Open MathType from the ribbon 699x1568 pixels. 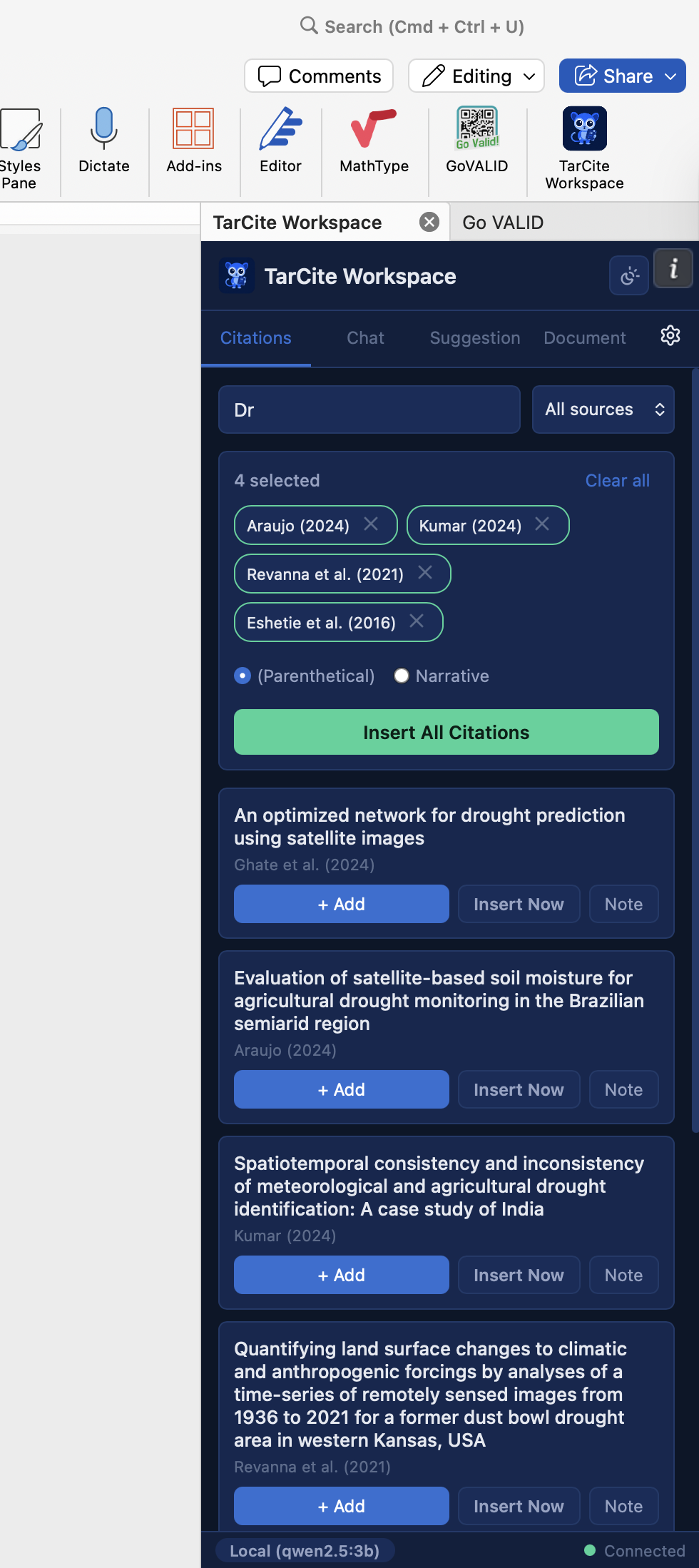(x=374, y=141)
